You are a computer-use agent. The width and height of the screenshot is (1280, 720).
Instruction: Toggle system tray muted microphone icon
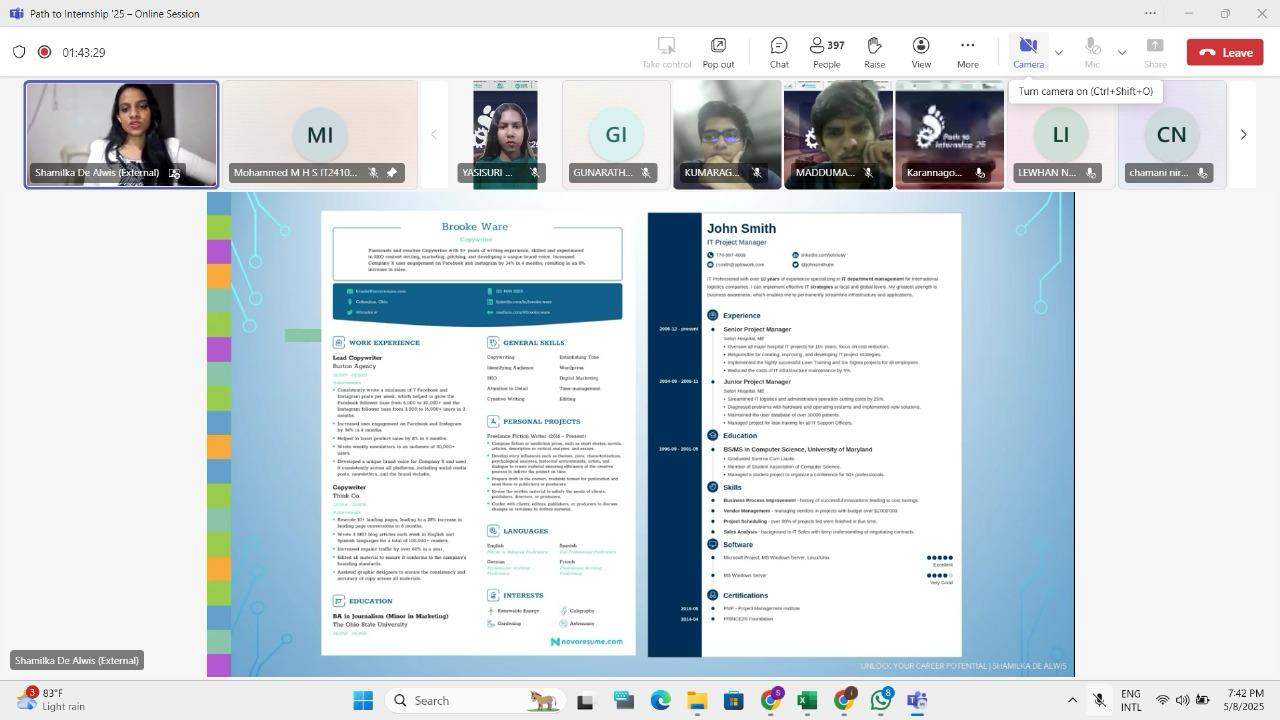coord(1099,701)
